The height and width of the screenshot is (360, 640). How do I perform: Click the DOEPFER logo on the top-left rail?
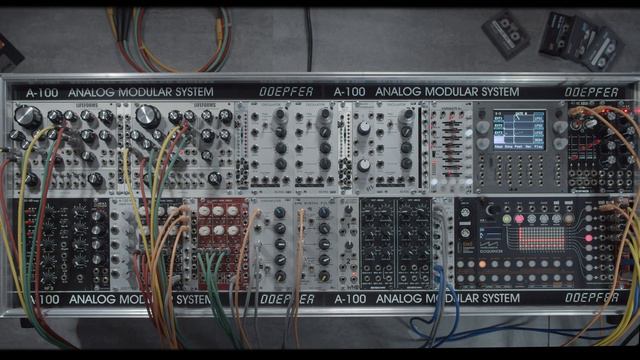click(286, 92)
